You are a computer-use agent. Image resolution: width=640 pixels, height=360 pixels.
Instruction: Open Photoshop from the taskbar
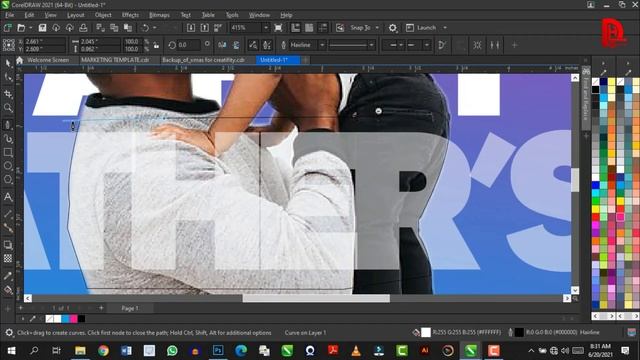point(218,351)
